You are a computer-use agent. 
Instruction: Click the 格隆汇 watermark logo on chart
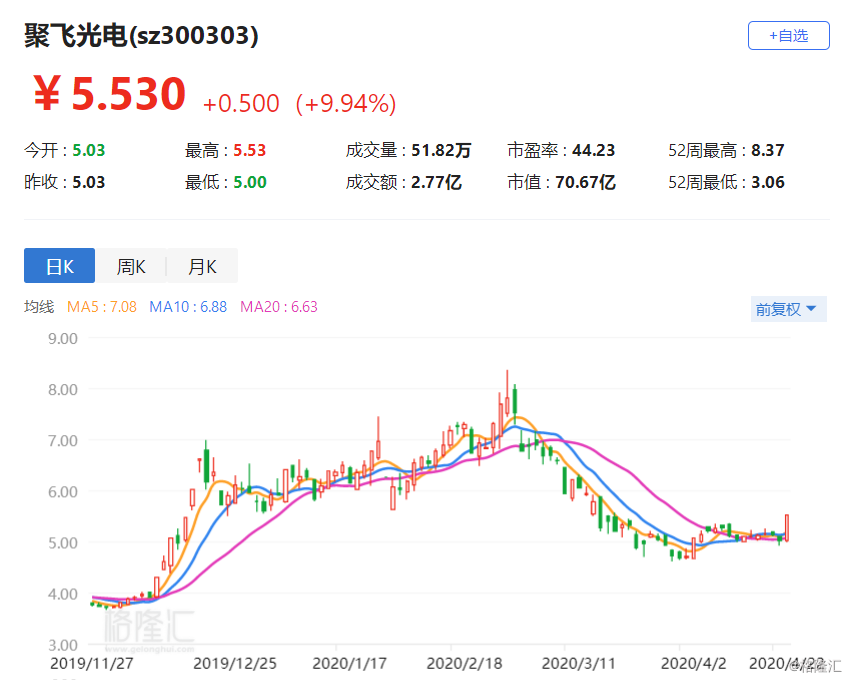click(x=149, y=629)
